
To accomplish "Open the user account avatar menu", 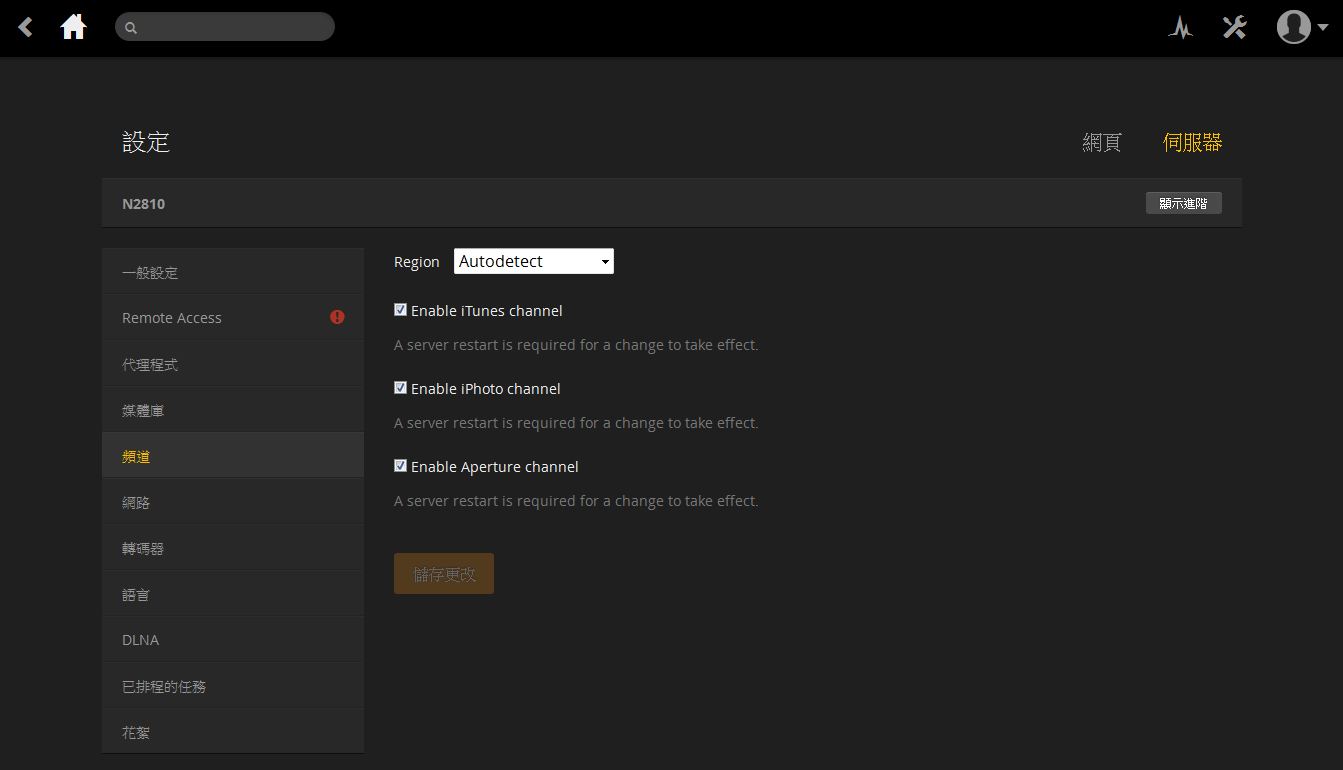I will pos(1302,27).
